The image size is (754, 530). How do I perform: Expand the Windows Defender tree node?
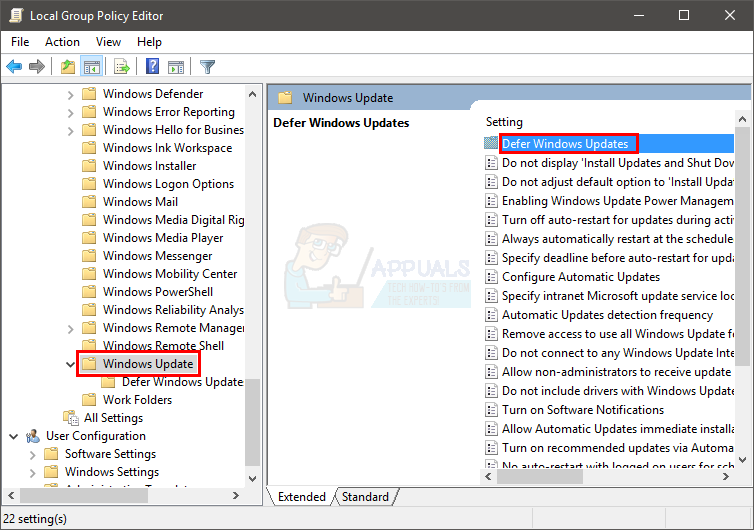pyautogui.click(x=71, y=94)
